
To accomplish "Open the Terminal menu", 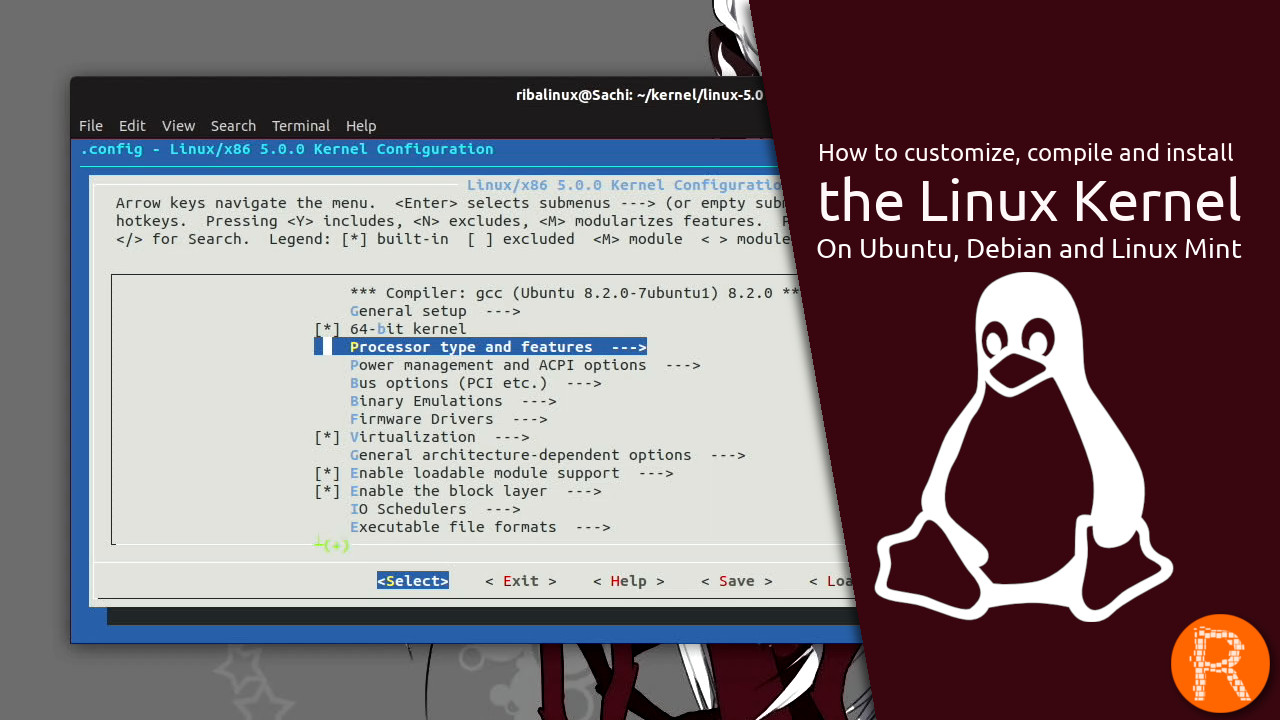I will click(301, 126).
